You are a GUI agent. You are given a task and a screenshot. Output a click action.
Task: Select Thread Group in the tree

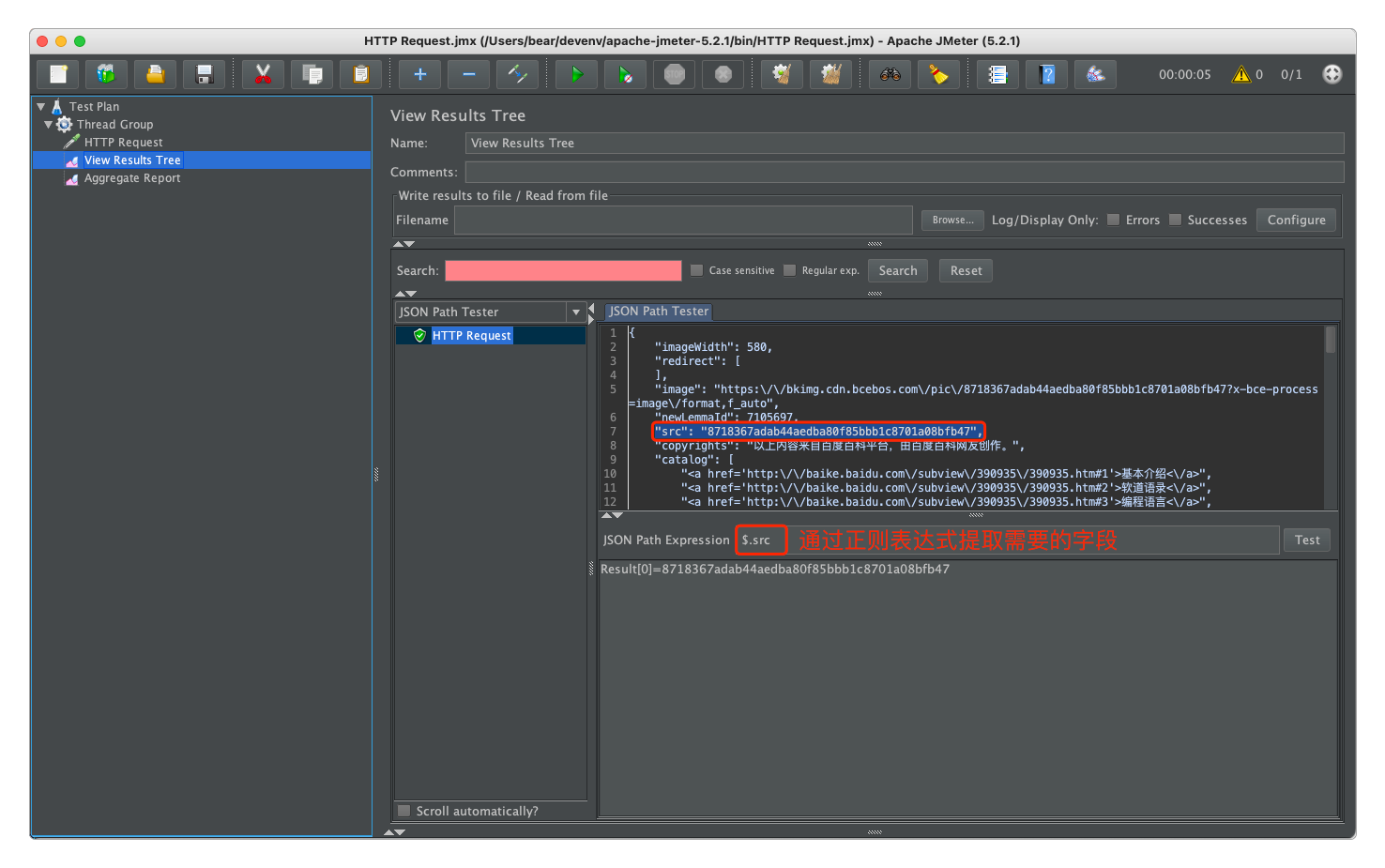tap(114, 125)
